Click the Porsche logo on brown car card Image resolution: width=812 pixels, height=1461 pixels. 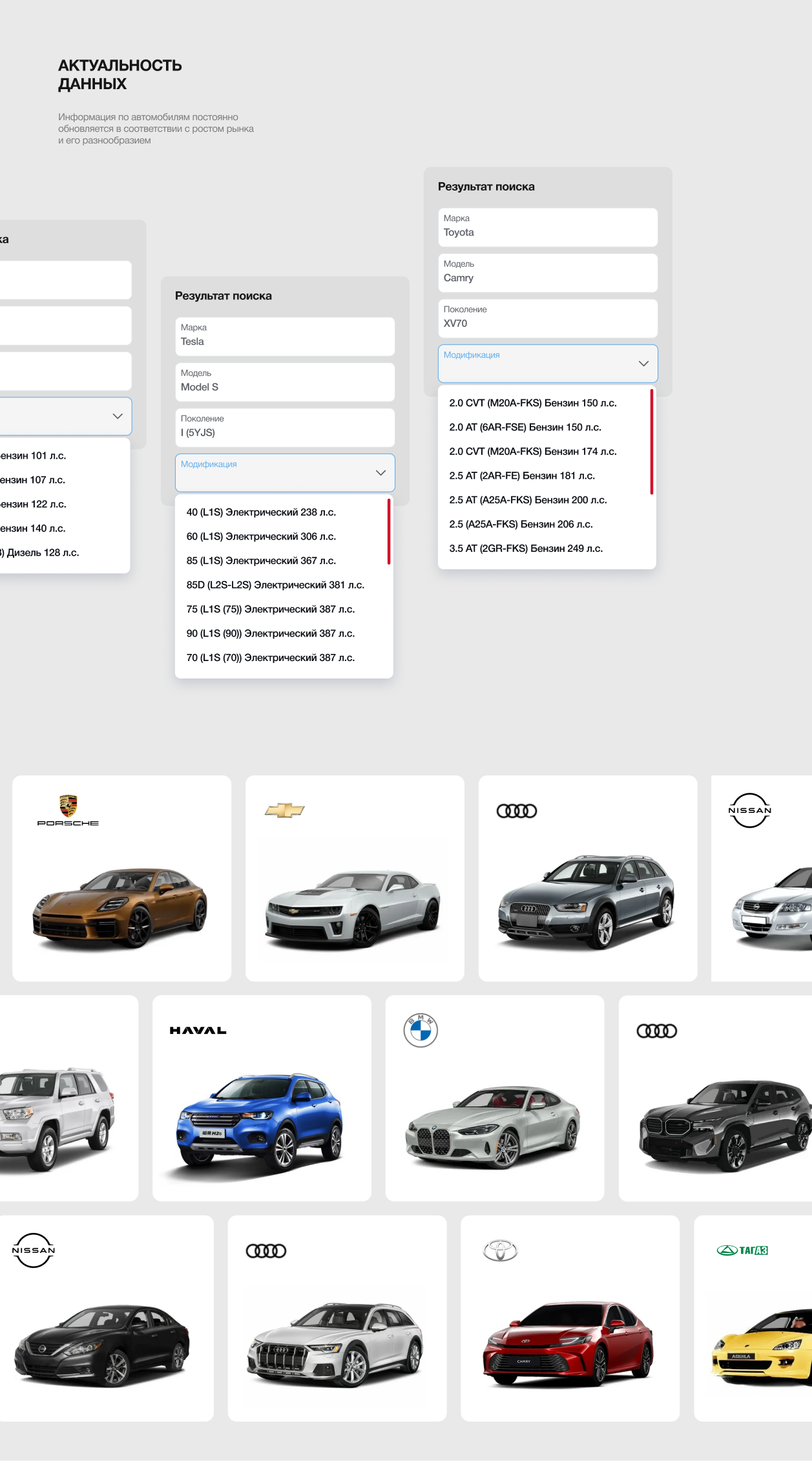(x=68, y=810)
